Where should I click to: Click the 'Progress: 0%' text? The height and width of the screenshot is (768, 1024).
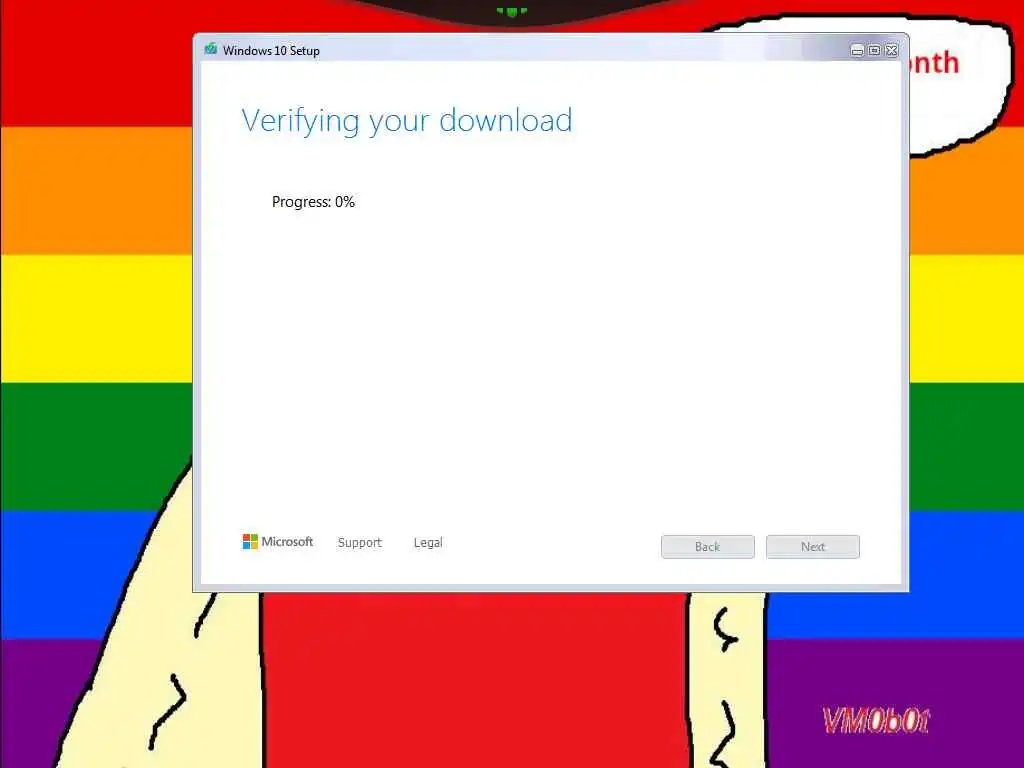[313, 202]
